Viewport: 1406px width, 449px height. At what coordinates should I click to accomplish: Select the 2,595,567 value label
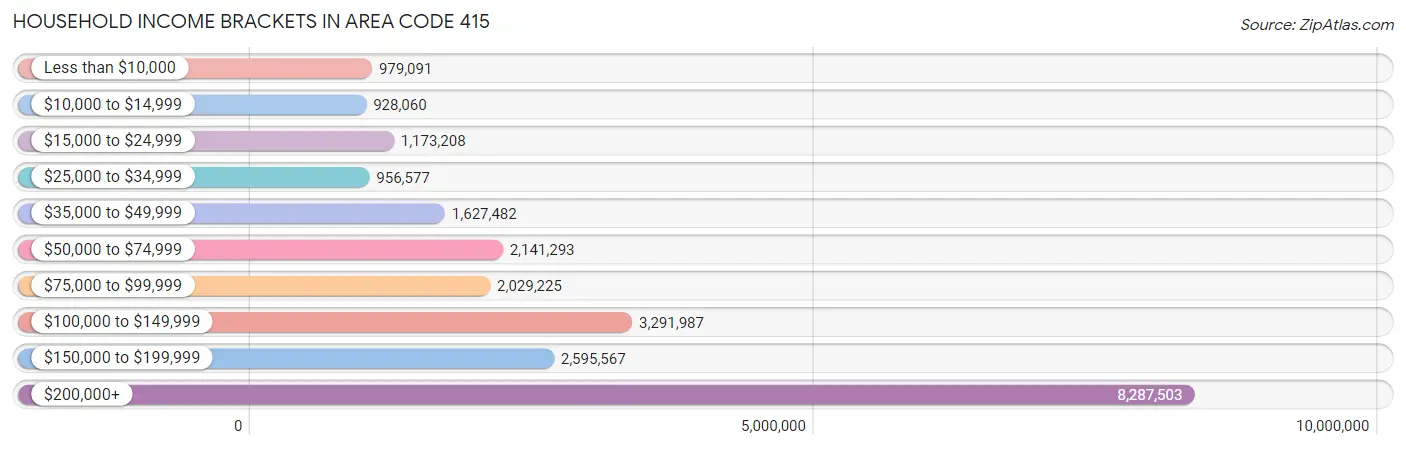[x=593, y=358]
